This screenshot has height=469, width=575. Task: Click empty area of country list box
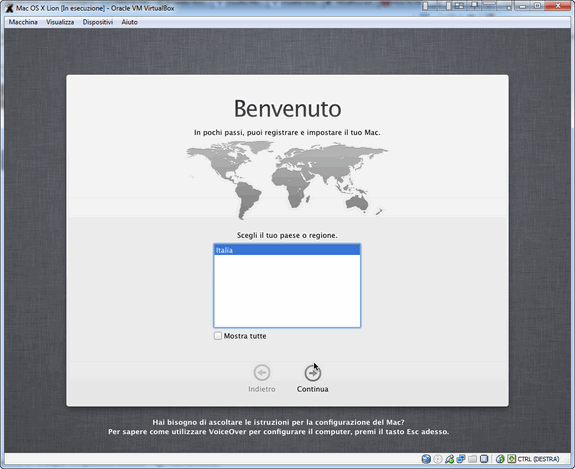point(287,291)
